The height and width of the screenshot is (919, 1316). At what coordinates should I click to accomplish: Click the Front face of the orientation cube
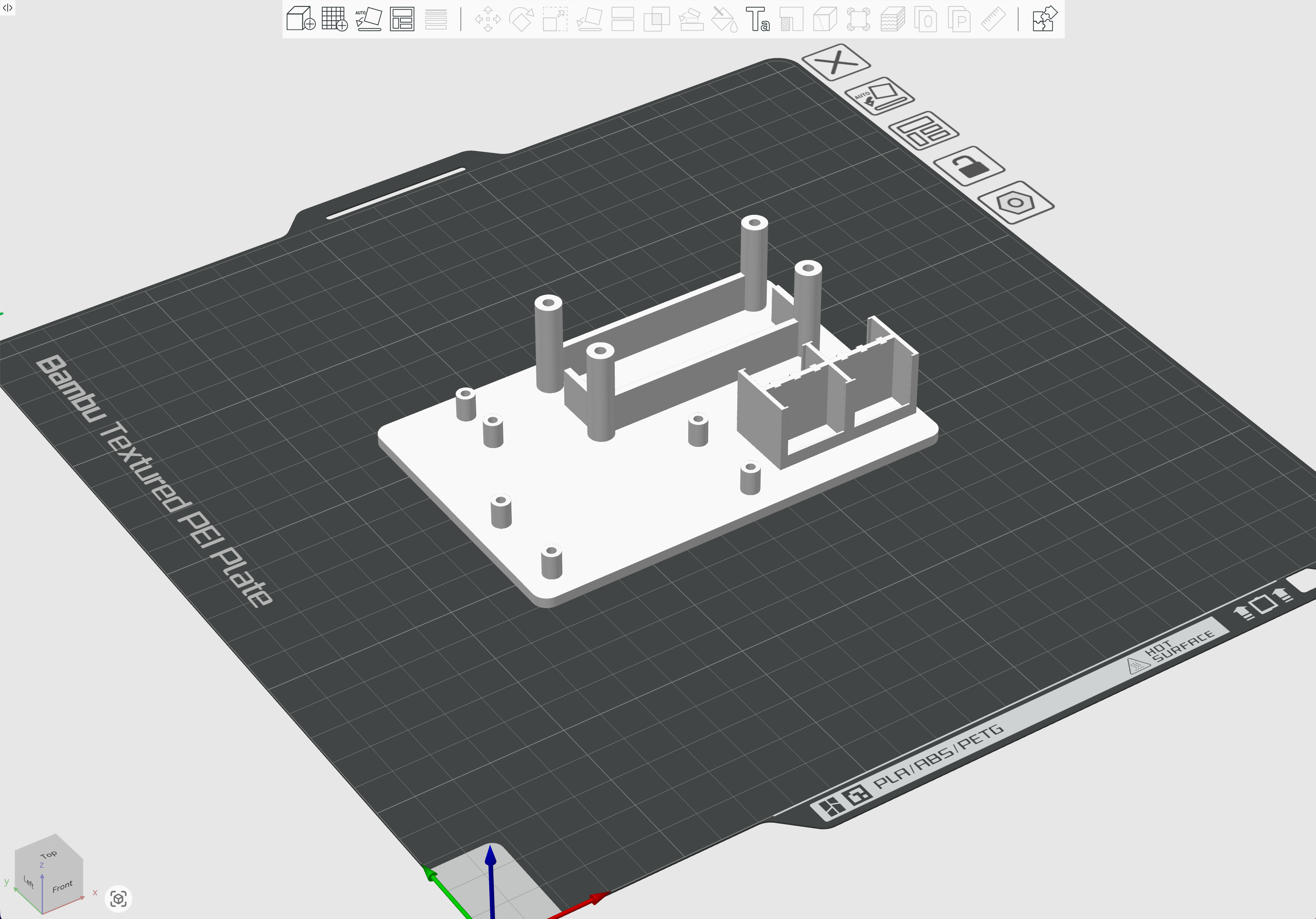(62, 886)
